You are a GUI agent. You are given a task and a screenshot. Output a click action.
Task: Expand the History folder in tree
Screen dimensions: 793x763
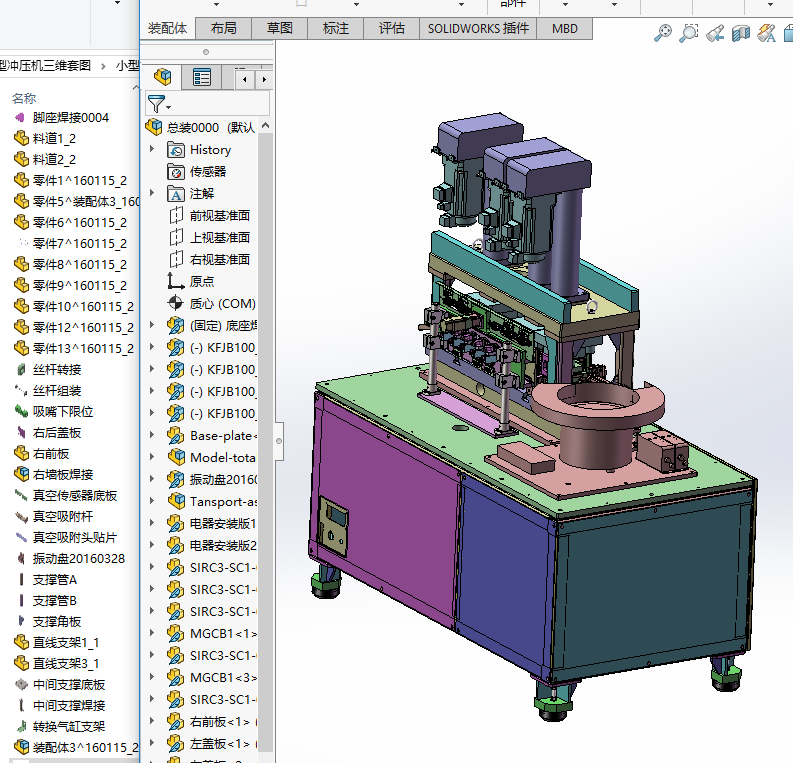coord(152,149)
